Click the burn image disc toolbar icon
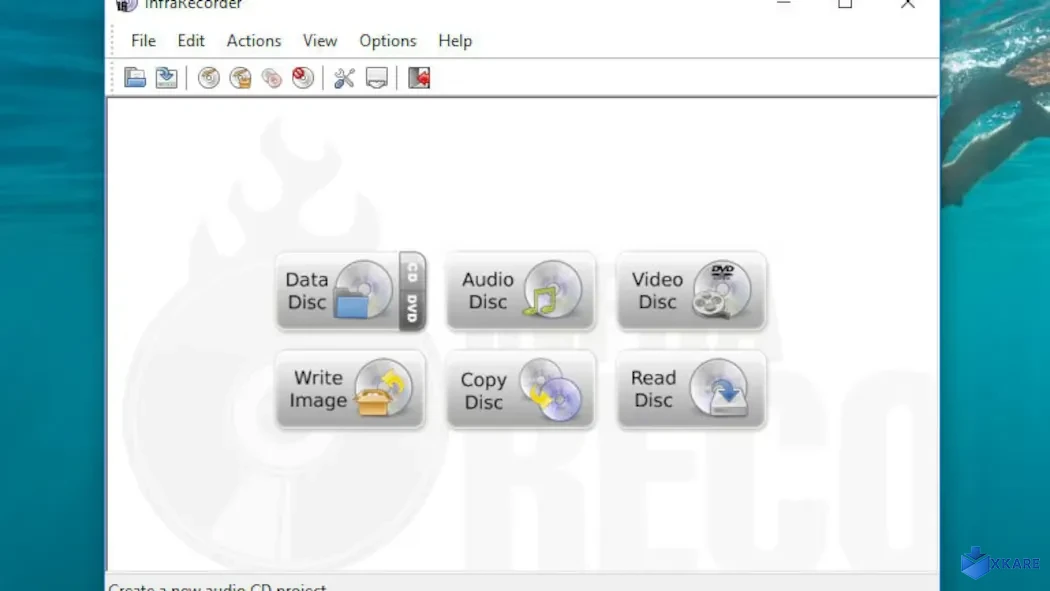This screenshot has width=1050, height=591. point(240,78)
